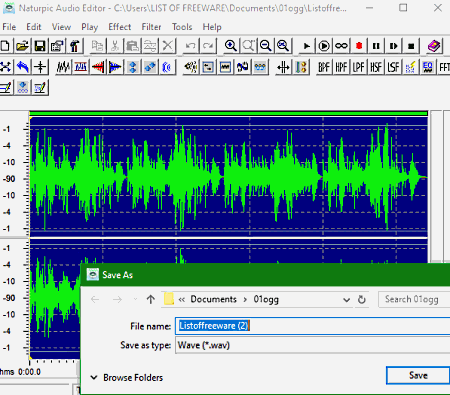This screenshot has width=450, height=395.
Task: Click the circled Play button
Action: tap(324, 46)
